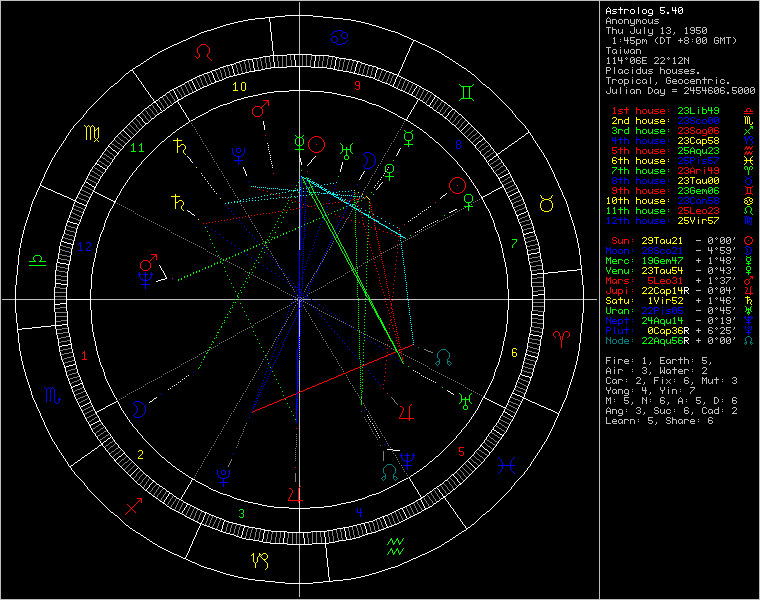760x600 pixels.
Task: Select the blue Pisces glyph on the outer ring
Action: click(x=508, y=466)
